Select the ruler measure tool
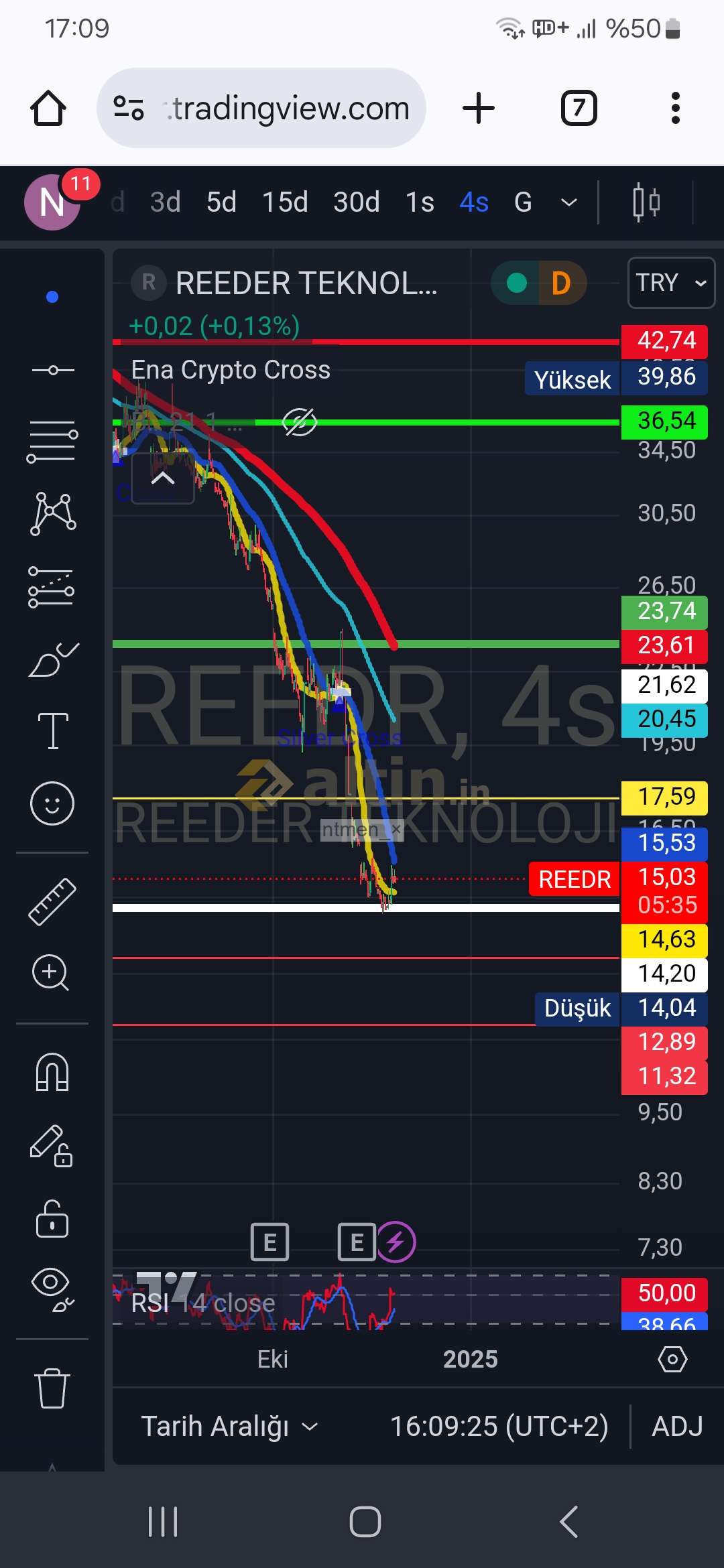Screen dimensions: 724x1568 click(x=52, y=902)
